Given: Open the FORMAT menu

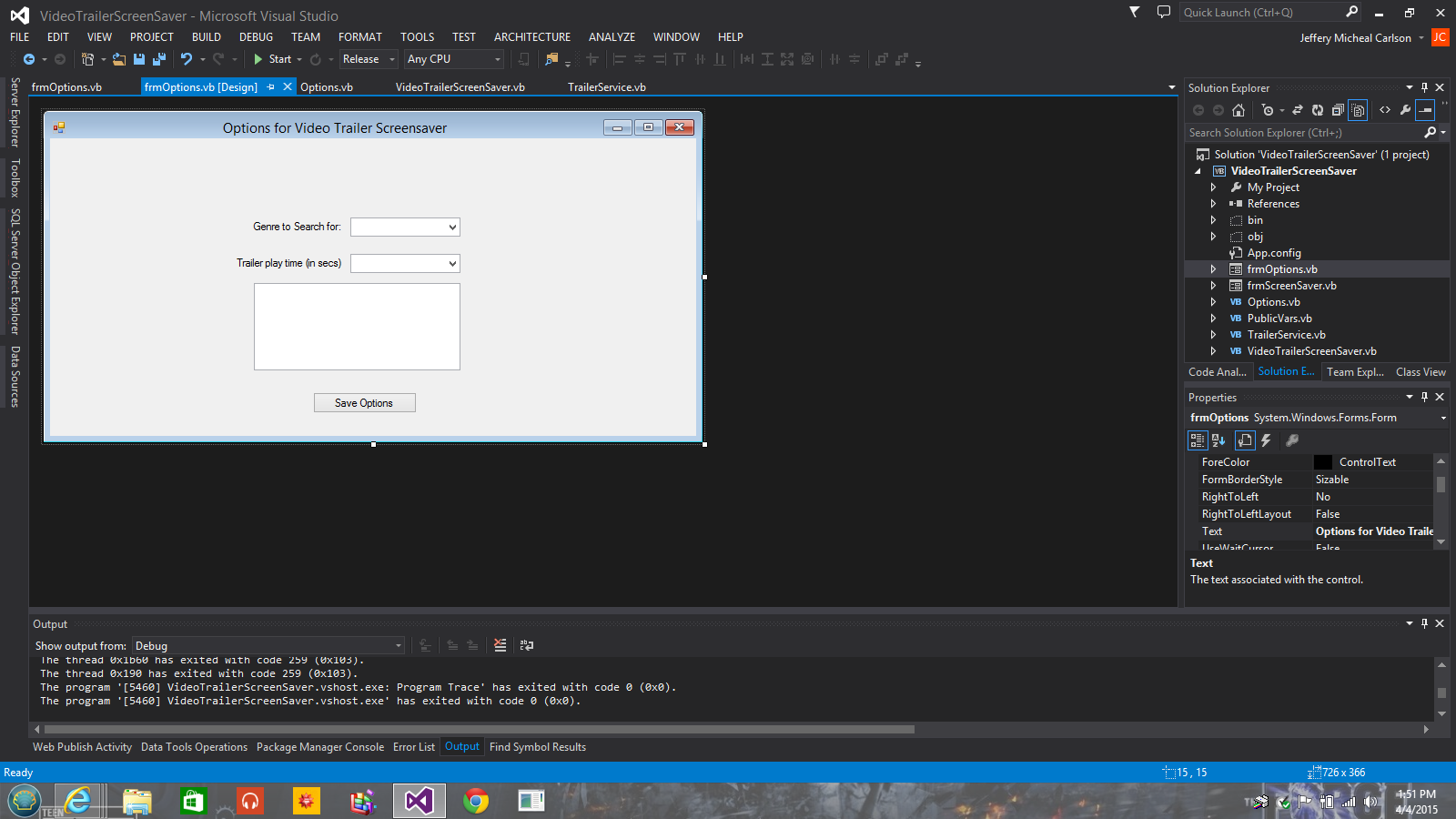Looking at the screenshot, I should (x=360, y=37).
